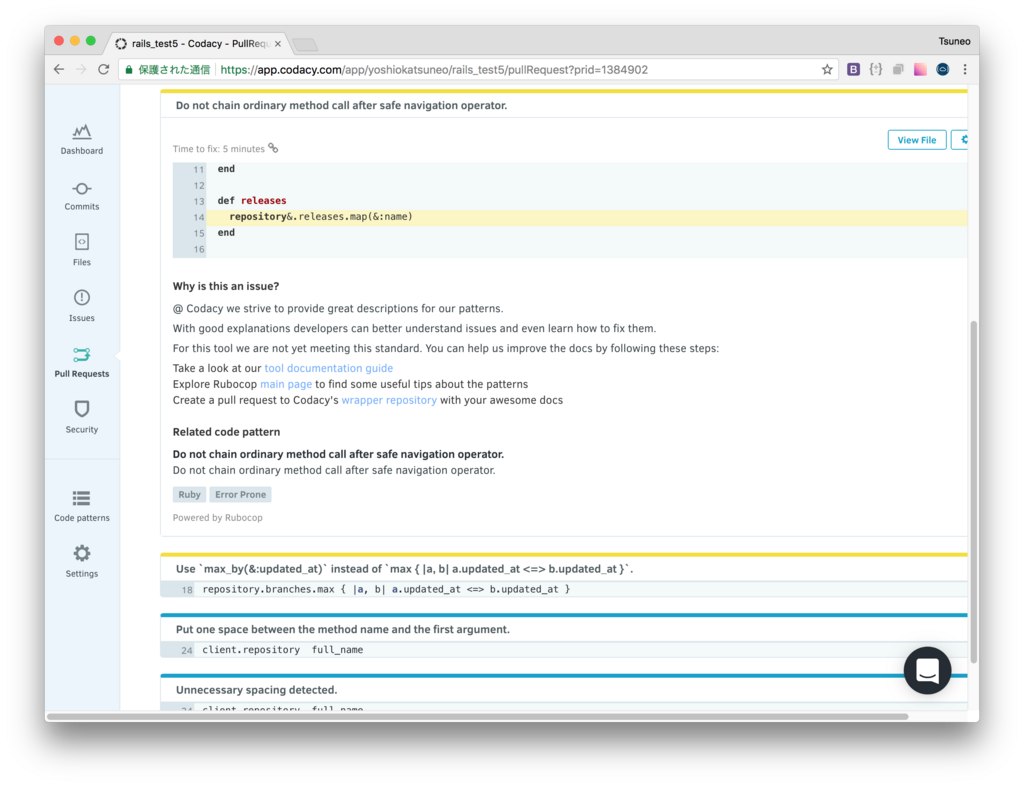The image size is (1024, 786).
Task: Open the wrapper repository link
Action: (389, 400)
